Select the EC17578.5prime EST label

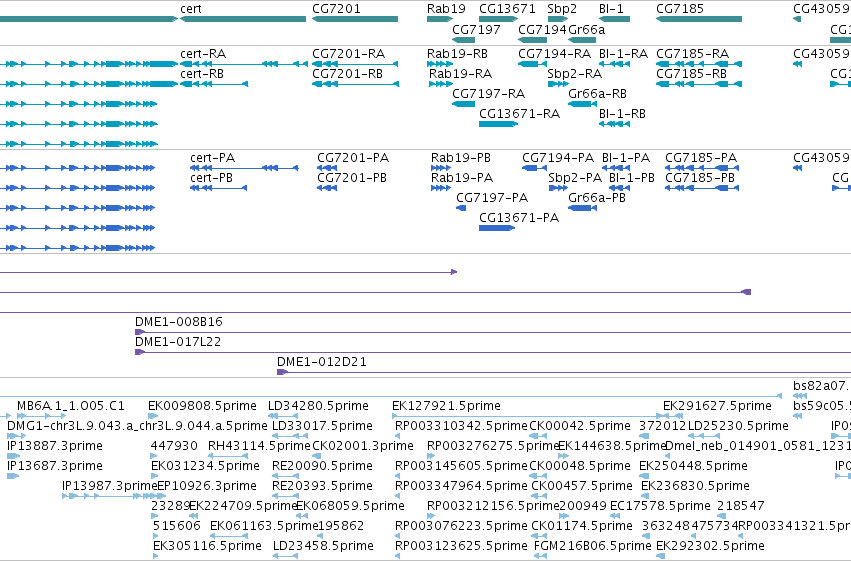(x=660, y=506)
